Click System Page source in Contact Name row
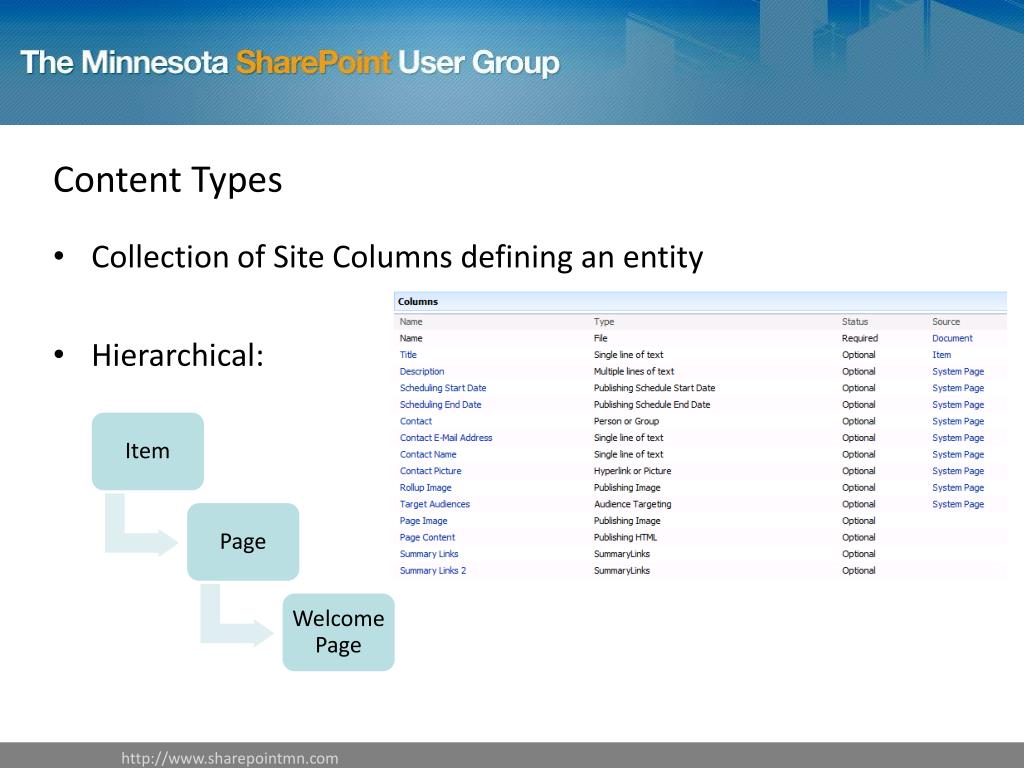The image size is (1024, 768). point(958,455)
